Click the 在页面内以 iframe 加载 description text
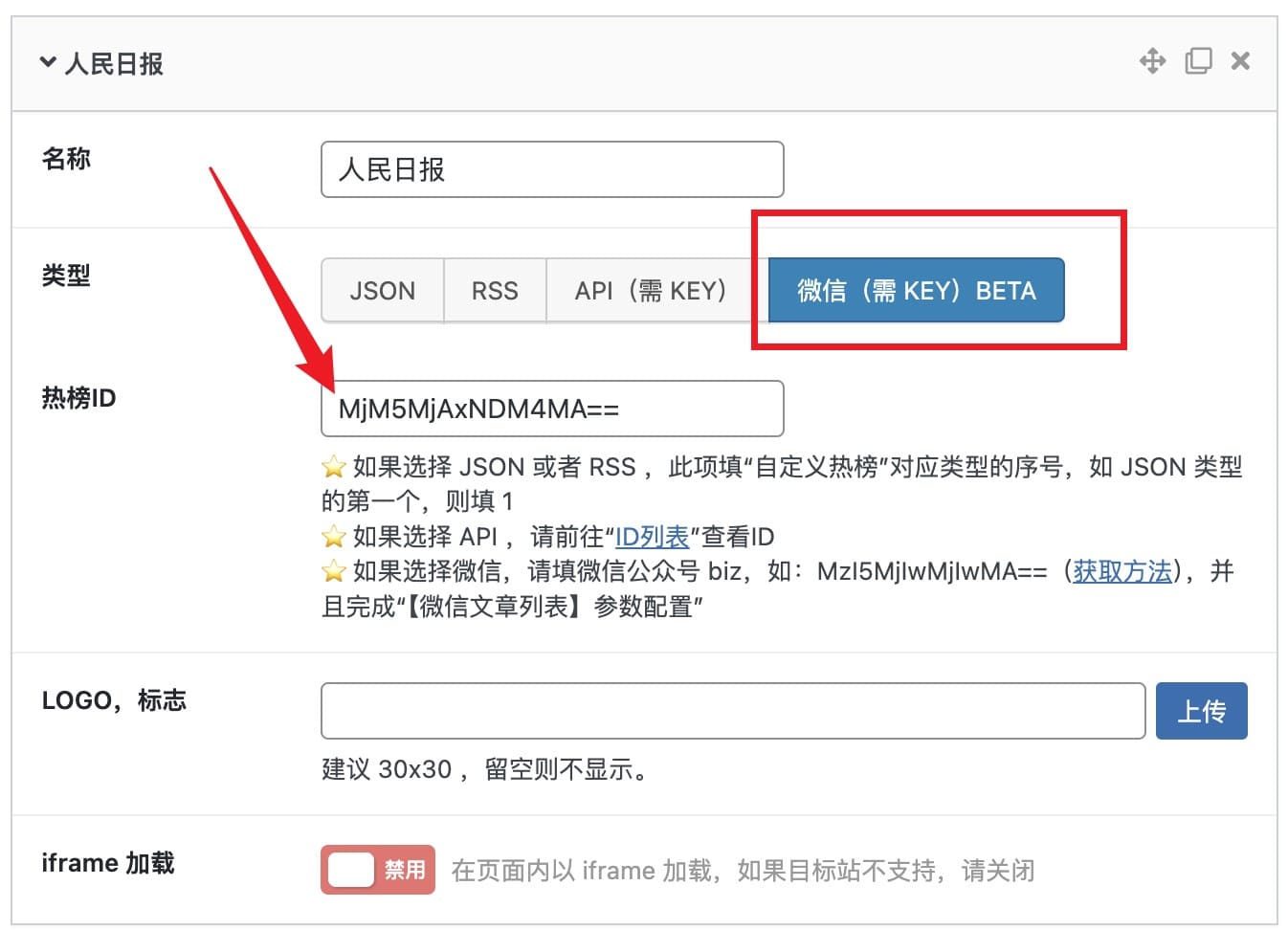The height and width of the screenshot is (930, 1288). [743, 871]
